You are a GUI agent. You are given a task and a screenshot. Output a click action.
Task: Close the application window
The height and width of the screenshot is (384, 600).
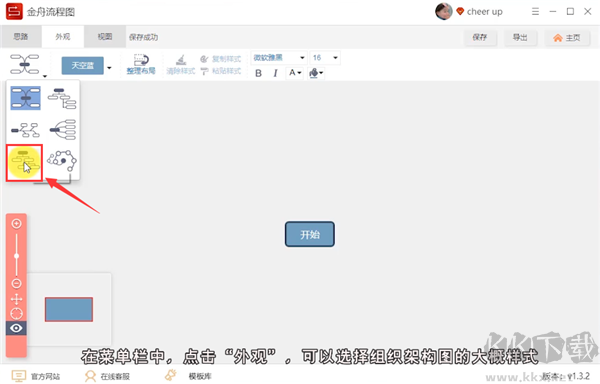coord(588,11)
